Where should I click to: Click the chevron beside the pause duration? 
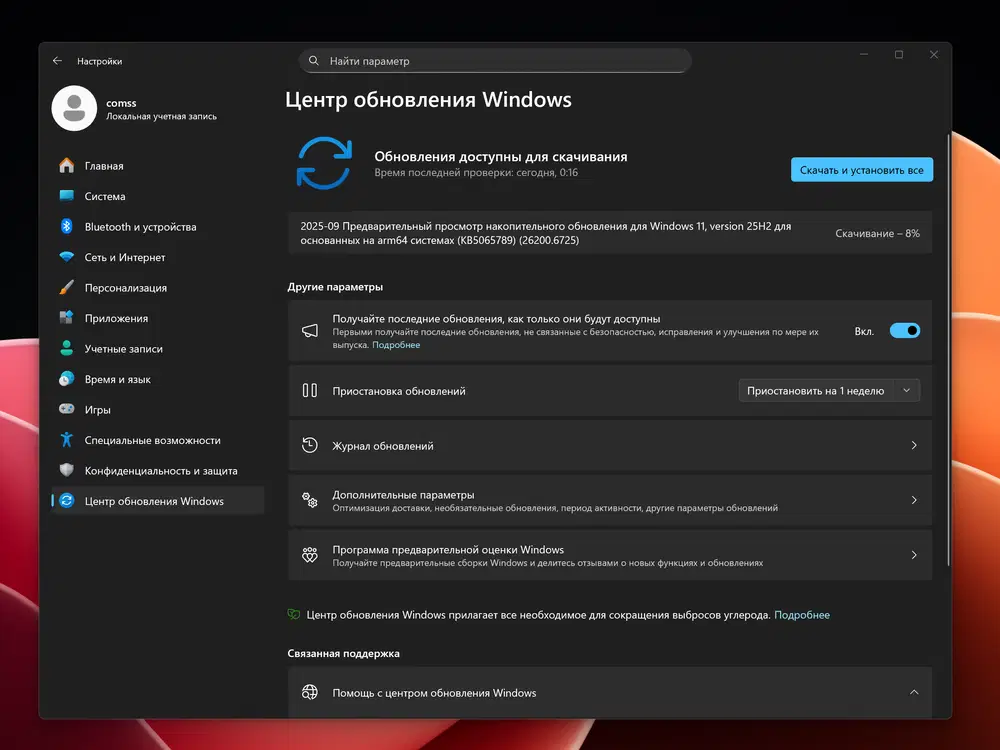tap(906, 390)
